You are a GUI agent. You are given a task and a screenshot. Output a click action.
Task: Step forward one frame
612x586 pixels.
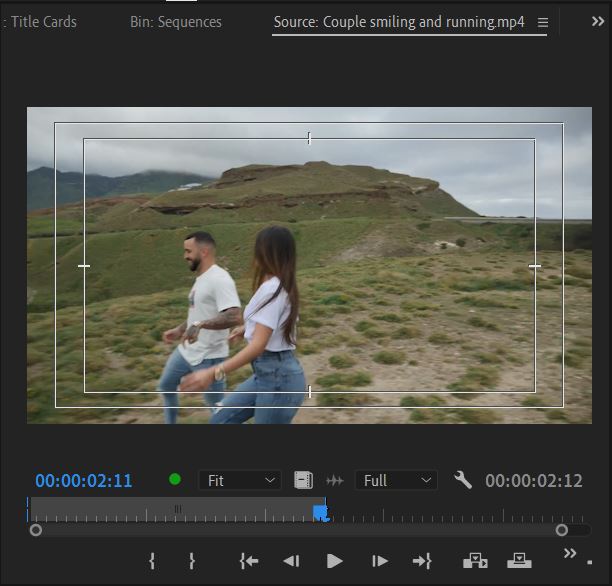pyautogui.click(x=380, y=561)
